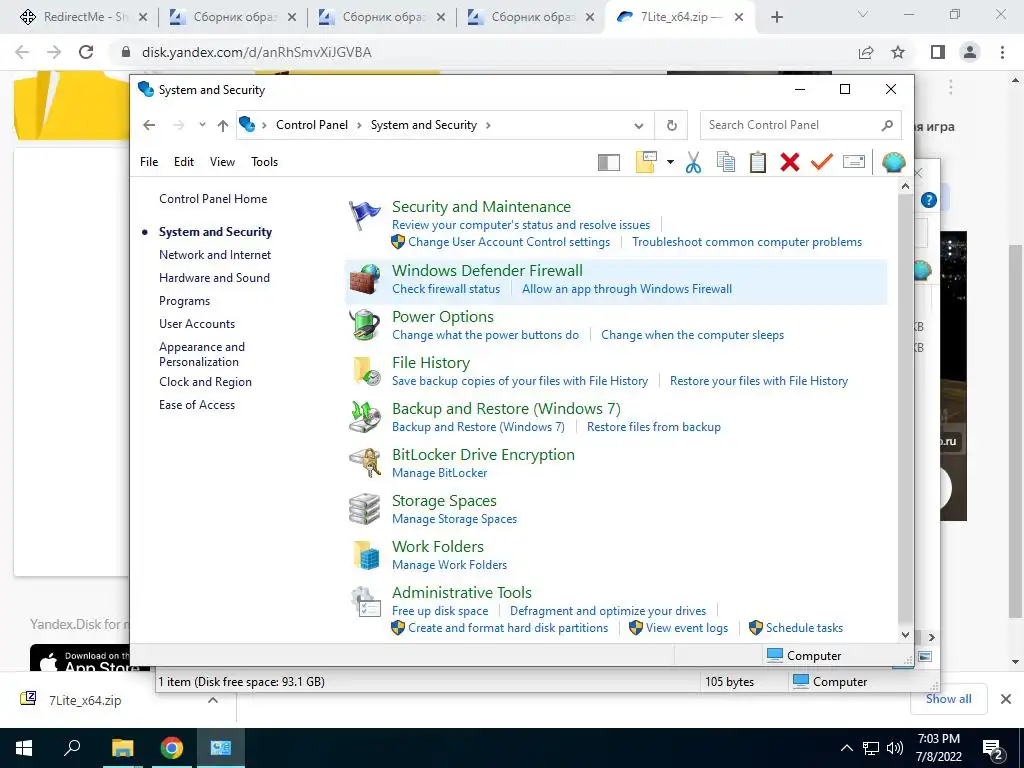Open the 7Lite_x64.zip download options chevron

[213, 700]
